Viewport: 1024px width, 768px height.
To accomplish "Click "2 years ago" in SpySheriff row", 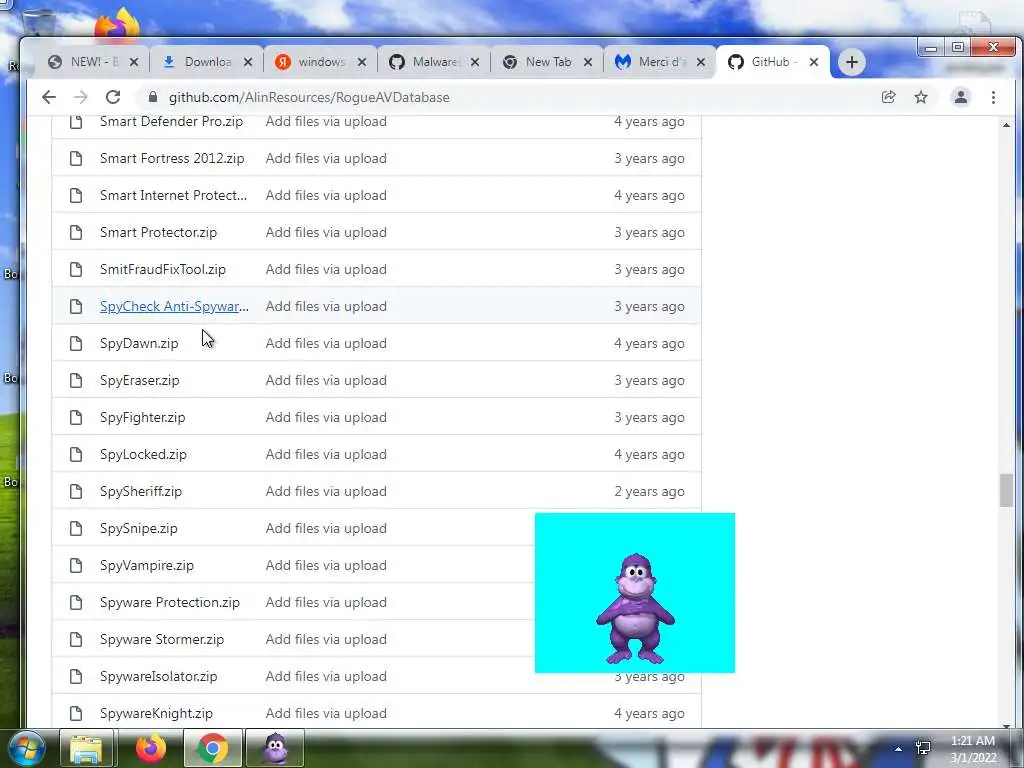I will coord(649,491).
